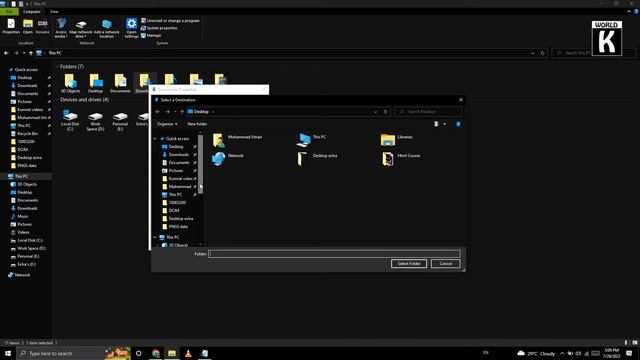The image size is (640, 360).
Task: Refresh the dialog's address bar location
Action: pyautogui.click(x=385, y=112)
